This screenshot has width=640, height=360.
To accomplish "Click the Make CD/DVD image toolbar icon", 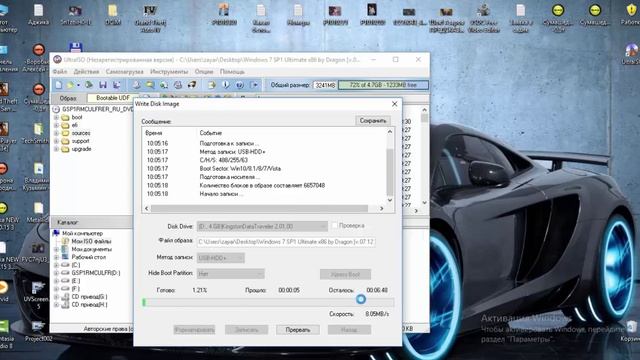I will 136,85.
